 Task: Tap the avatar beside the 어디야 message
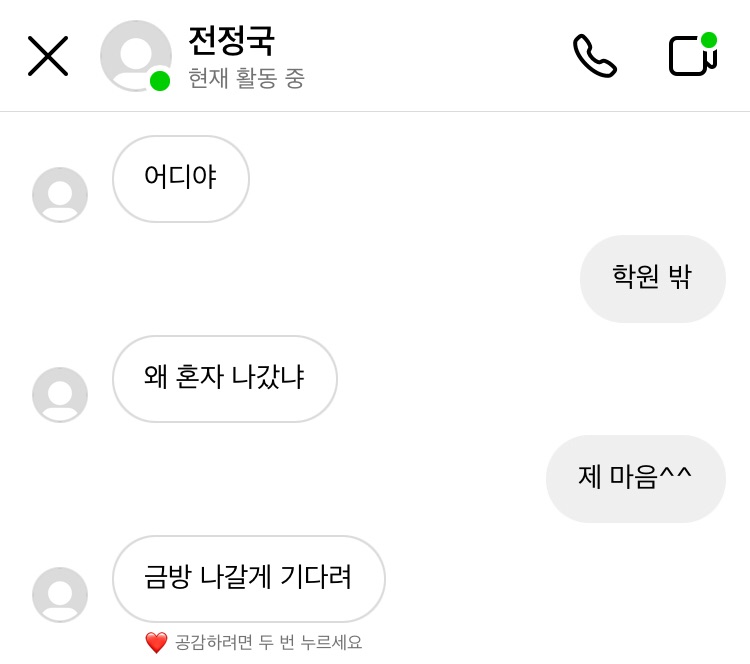pos(60,194)
